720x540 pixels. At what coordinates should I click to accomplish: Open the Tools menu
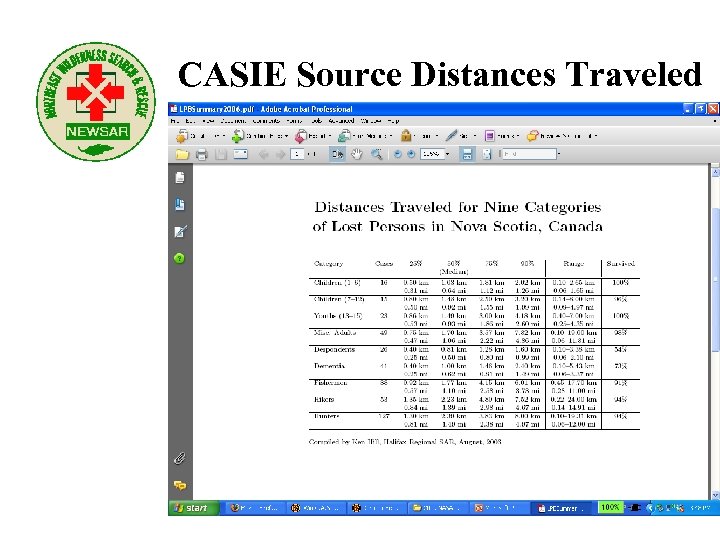316,121
